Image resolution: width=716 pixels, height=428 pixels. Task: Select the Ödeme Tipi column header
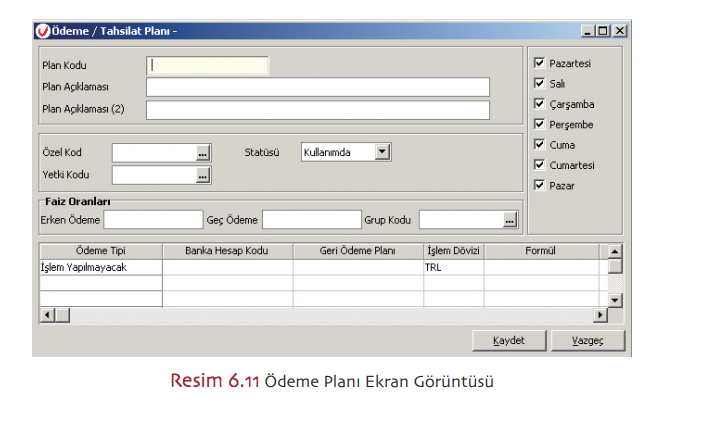coord(100,250)
